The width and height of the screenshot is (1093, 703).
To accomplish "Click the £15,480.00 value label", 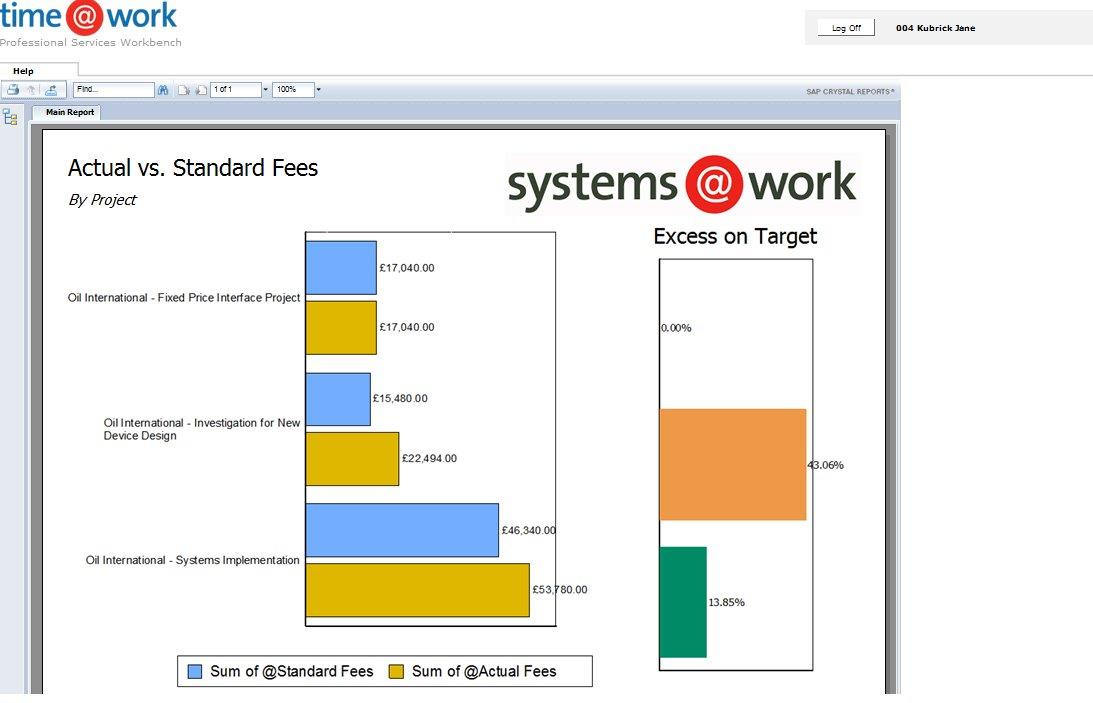I will [400, 399].
